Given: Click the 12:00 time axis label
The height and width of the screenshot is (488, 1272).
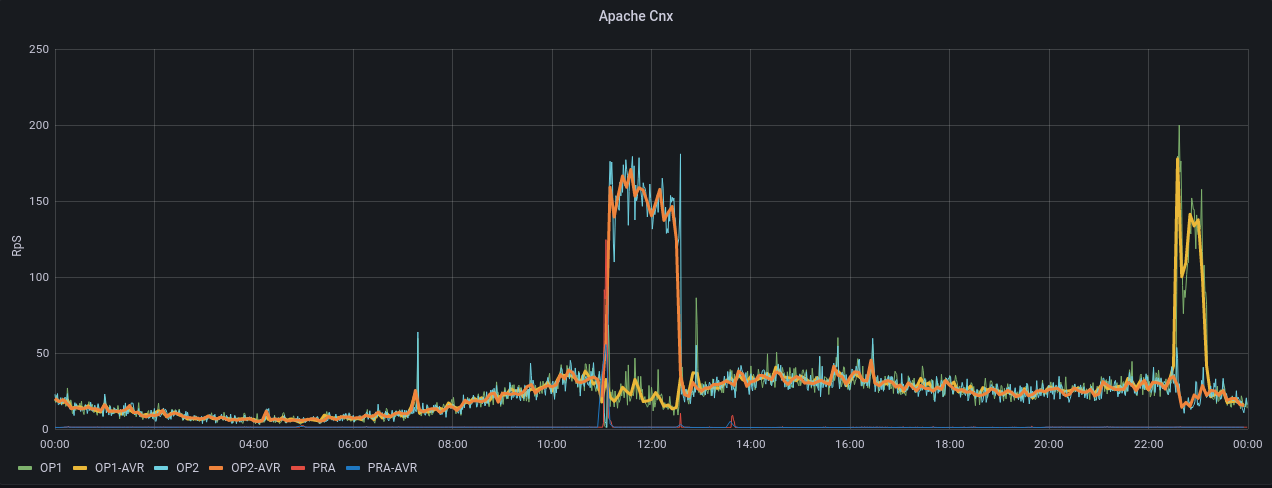Looking at the screenshot, I should 651,444.
